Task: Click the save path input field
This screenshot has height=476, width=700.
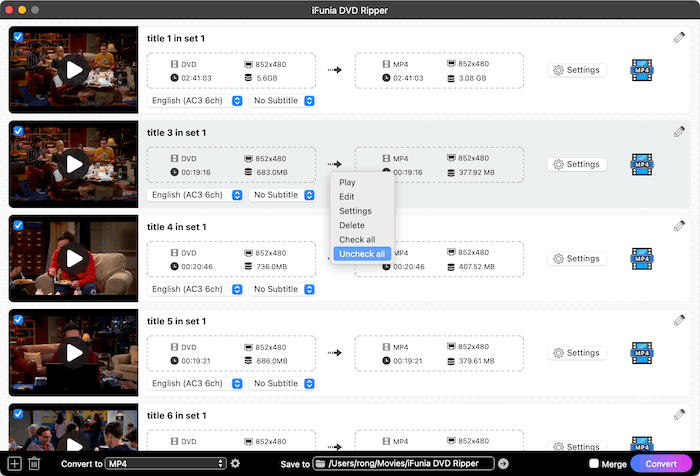Action: click(x=404, y=463)
